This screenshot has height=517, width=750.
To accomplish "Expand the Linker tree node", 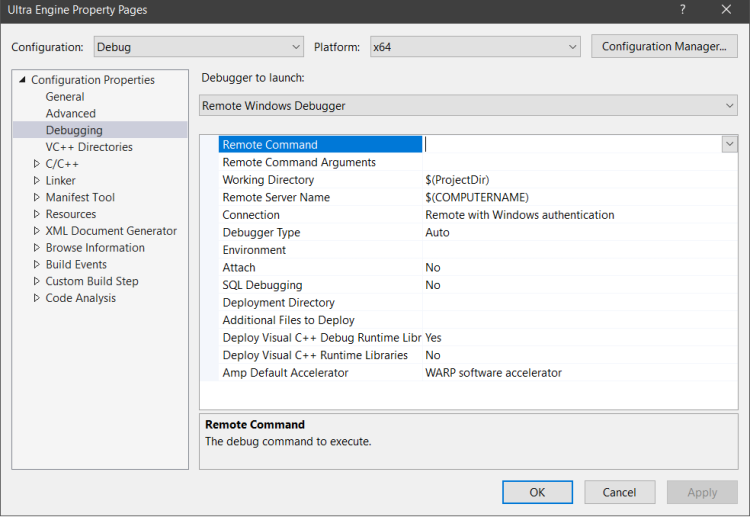I will [x=37, y=181].
